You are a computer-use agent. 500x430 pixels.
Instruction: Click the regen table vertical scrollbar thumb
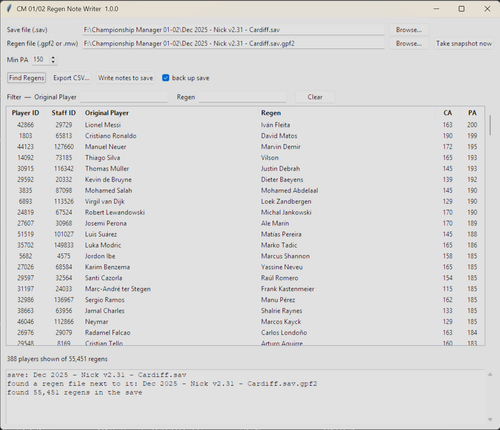(490, 125)
